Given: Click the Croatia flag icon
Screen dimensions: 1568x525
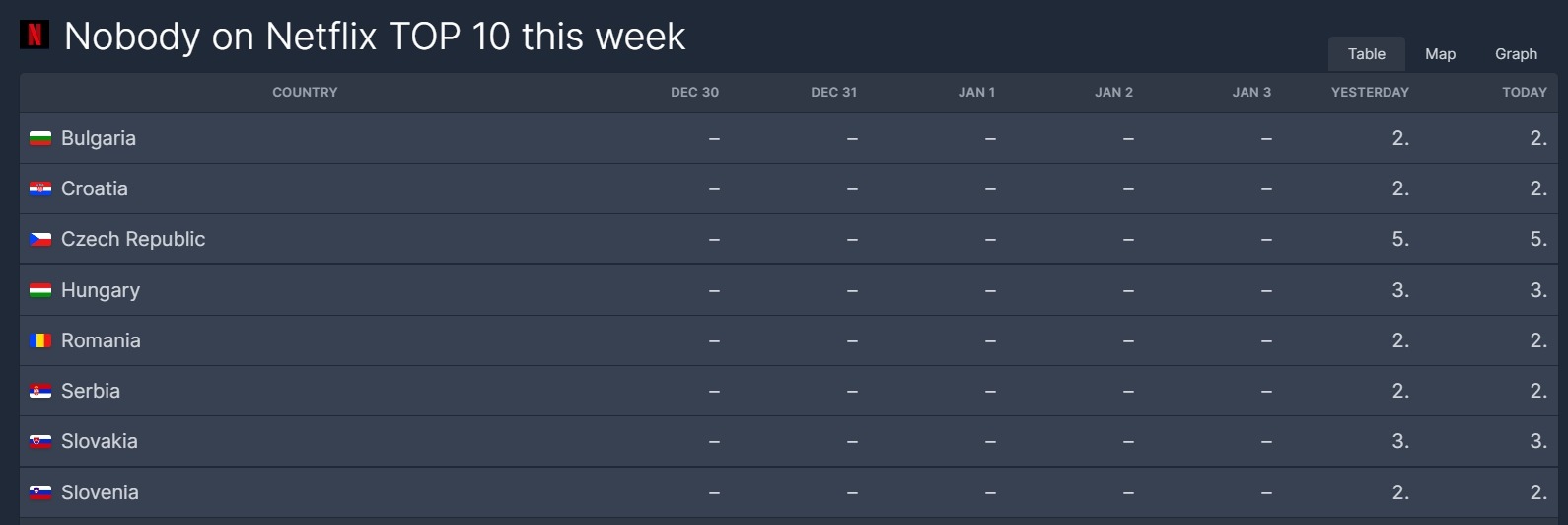Looking at the screenshot, I should pyautogui.click(x=40, y=188).
